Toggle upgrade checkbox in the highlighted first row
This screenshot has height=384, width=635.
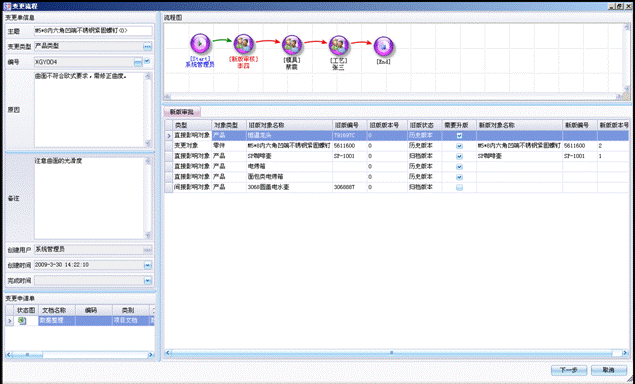[459, 136]
